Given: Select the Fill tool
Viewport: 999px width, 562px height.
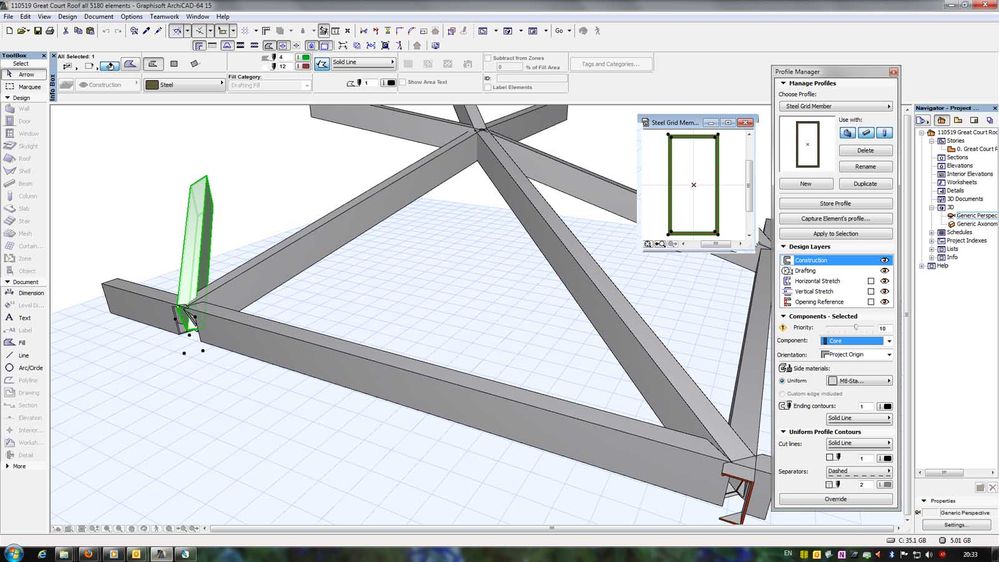Looking at the screenshot, I should pyautogui.click(x=20, y=342).
